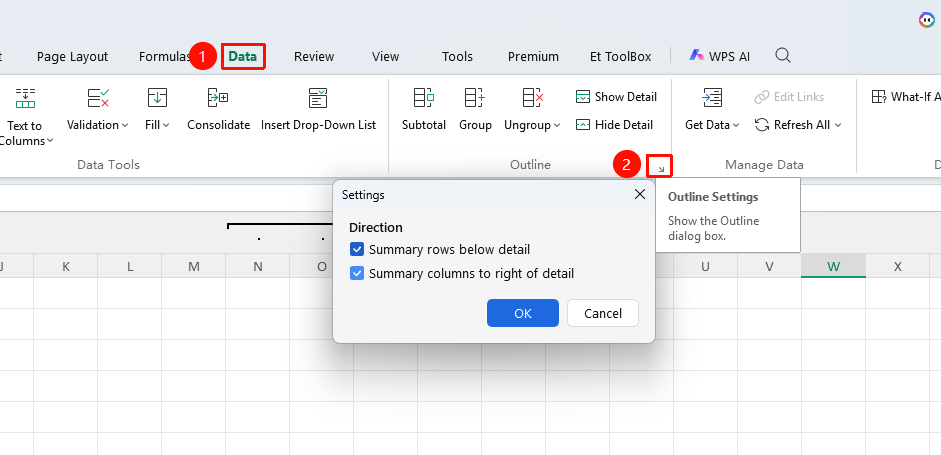Close the Settings dialog with X

(x=640, y=194)
